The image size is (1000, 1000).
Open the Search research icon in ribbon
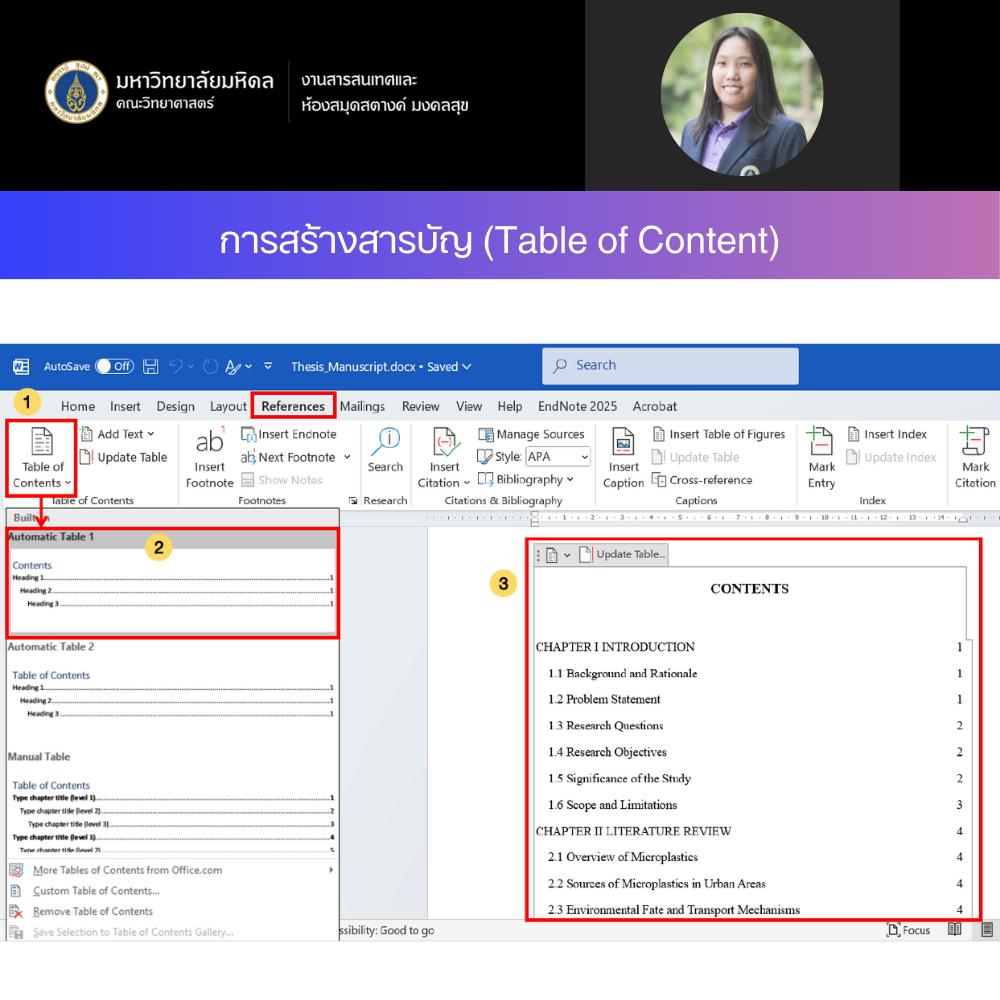point(385,442)
